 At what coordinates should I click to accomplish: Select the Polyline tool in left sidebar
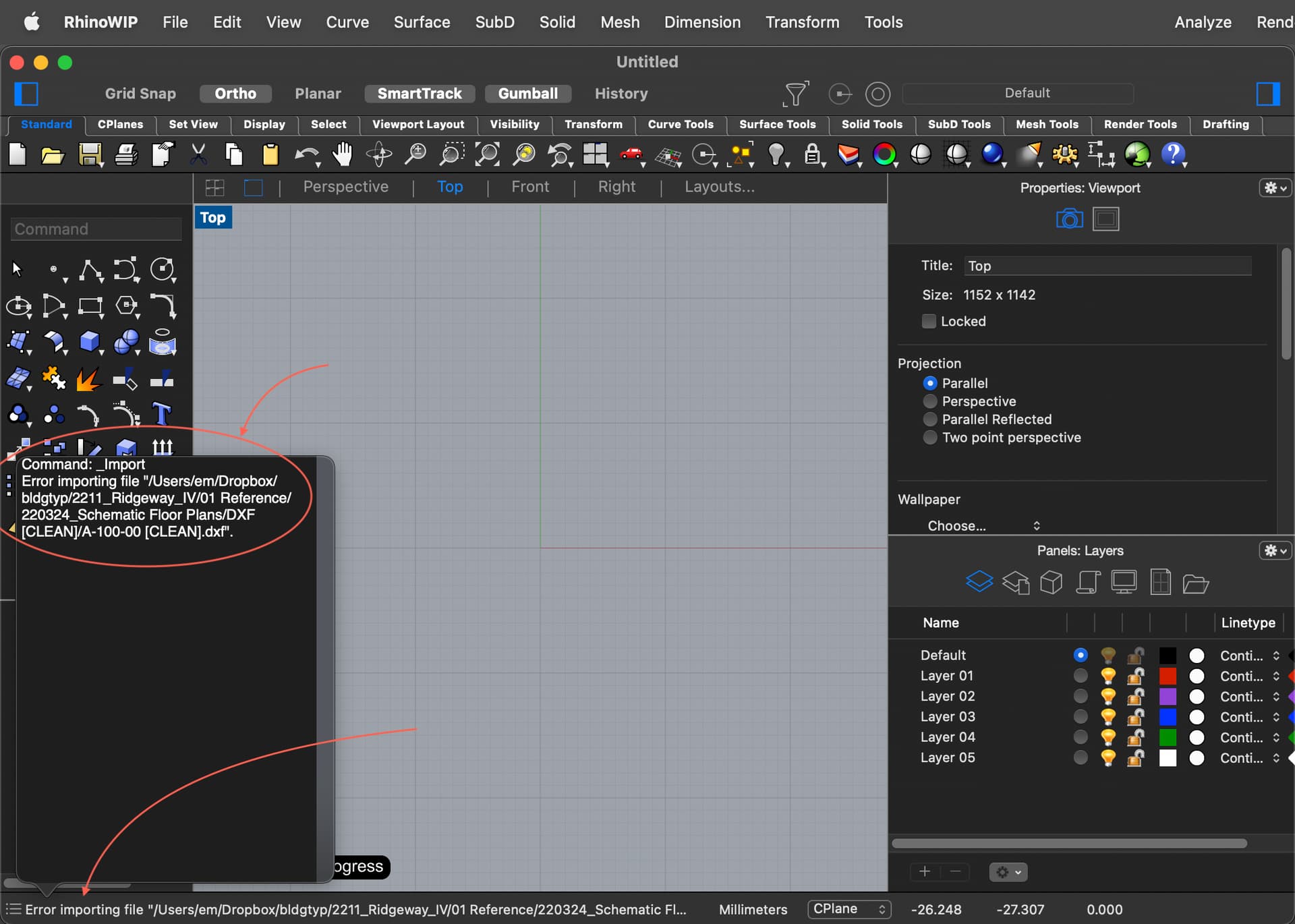[x=90, y=270]
